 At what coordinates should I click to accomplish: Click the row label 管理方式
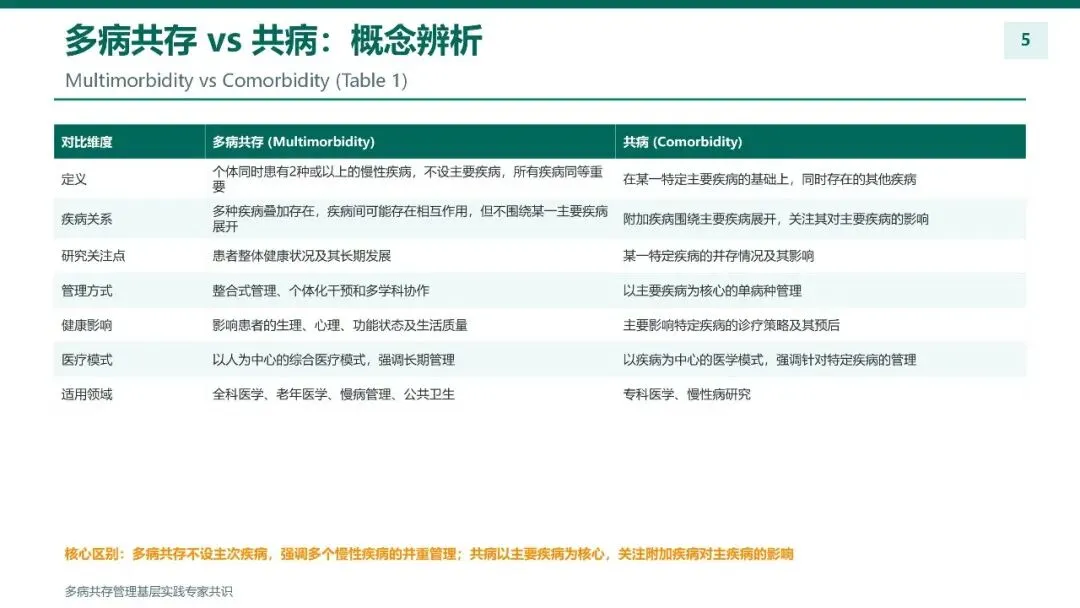86,291
